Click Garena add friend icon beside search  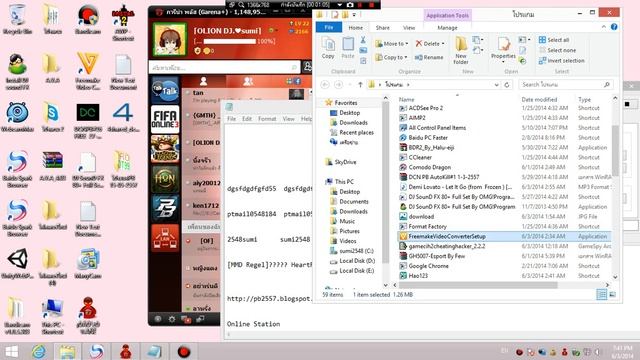(307, 67)
